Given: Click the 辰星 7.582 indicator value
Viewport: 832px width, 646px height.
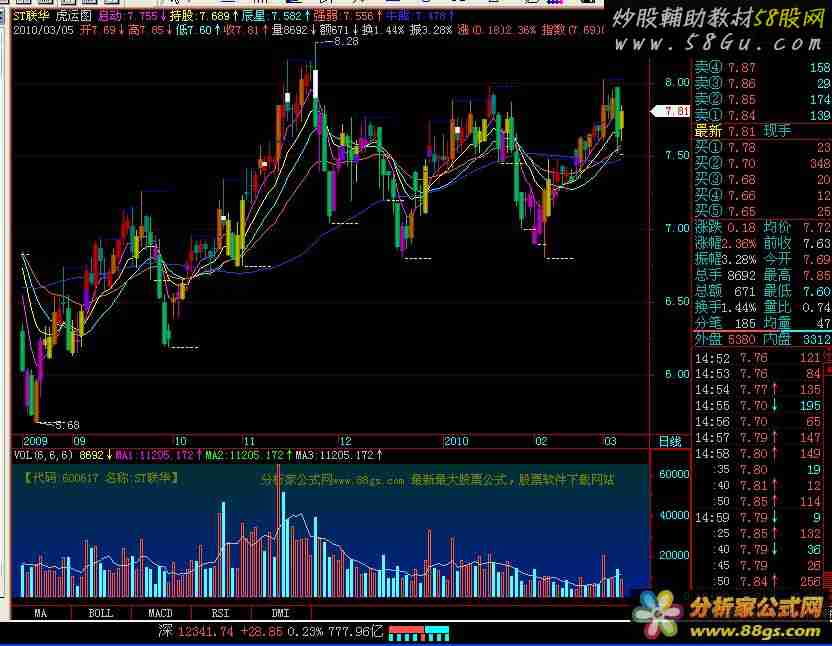Looking at the screenshot, I should (275, 16).
